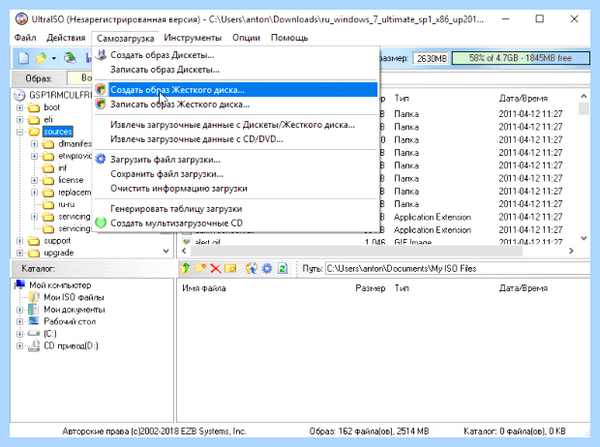Click the Open file toolbar icon

click(x=41, y=58)
